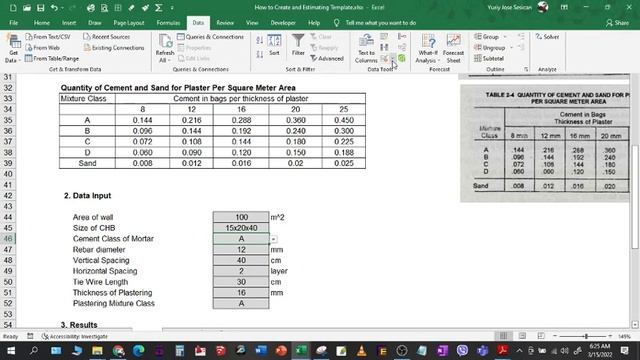Open the What-If Analysis menu

pos(428,49)
